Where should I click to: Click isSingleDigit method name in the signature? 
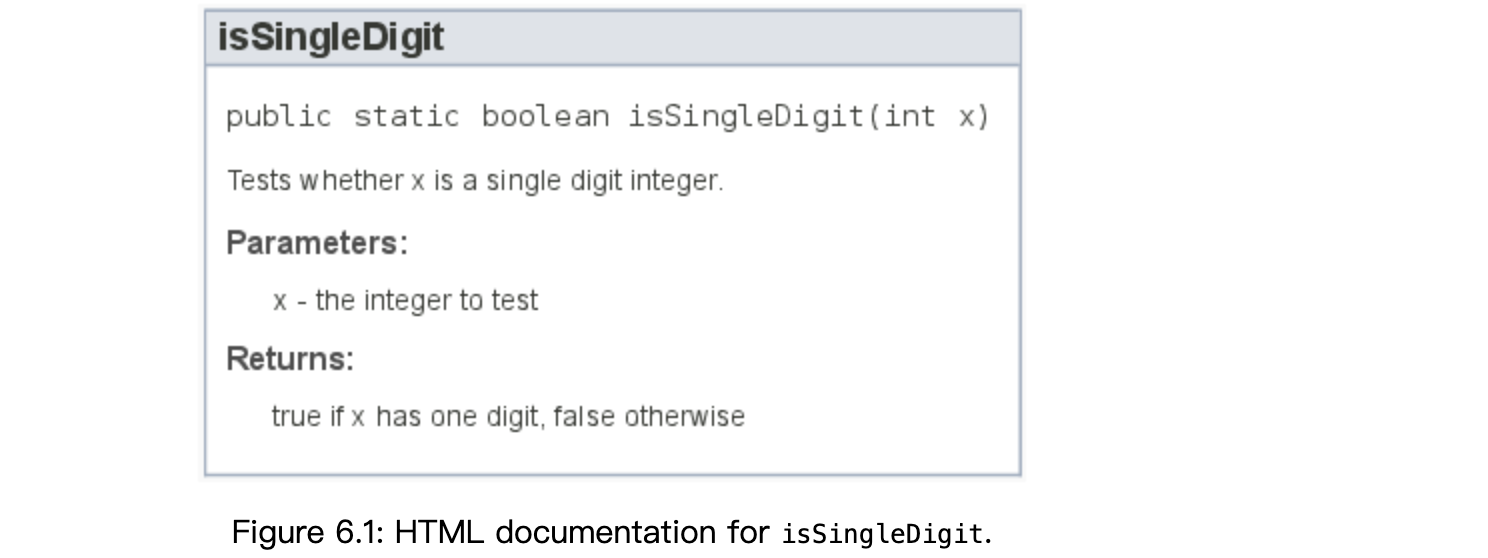point(747,117)
